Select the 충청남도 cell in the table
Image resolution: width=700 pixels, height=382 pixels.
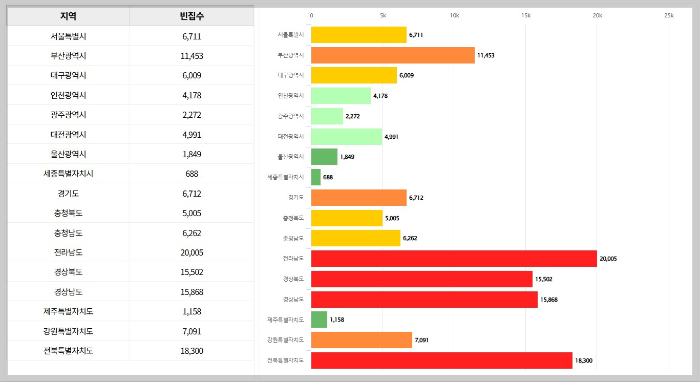pos(68,233)
